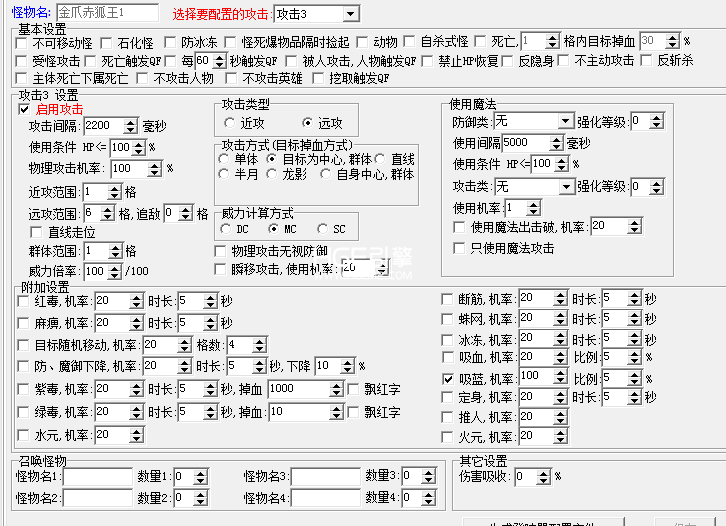726x526 pixels.
Task: Check the 石化怪 option
Action: pyautogui.click(x=107, y=43)
